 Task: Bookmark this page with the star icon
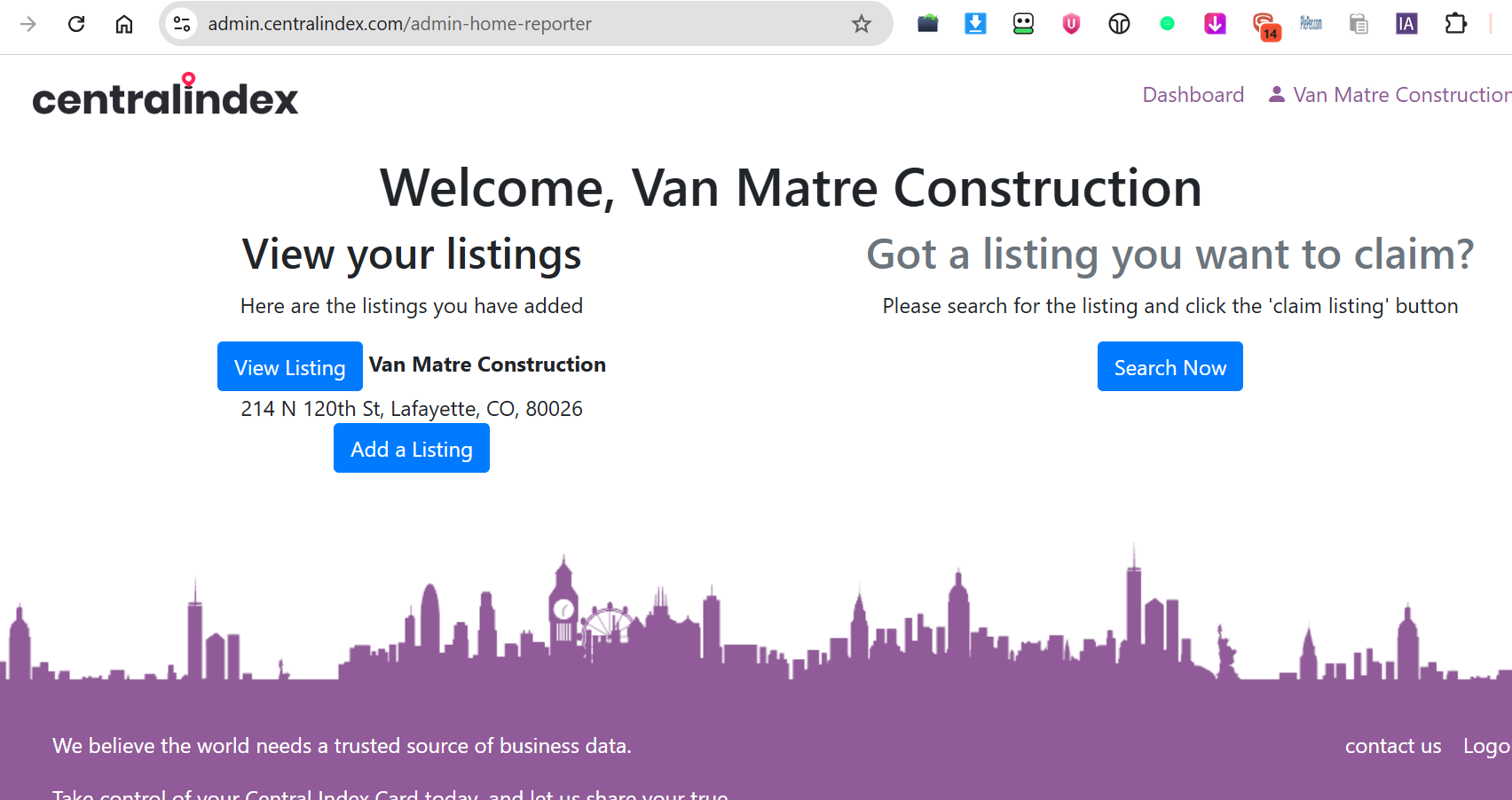pyautogui.click(x=861, y=24)
